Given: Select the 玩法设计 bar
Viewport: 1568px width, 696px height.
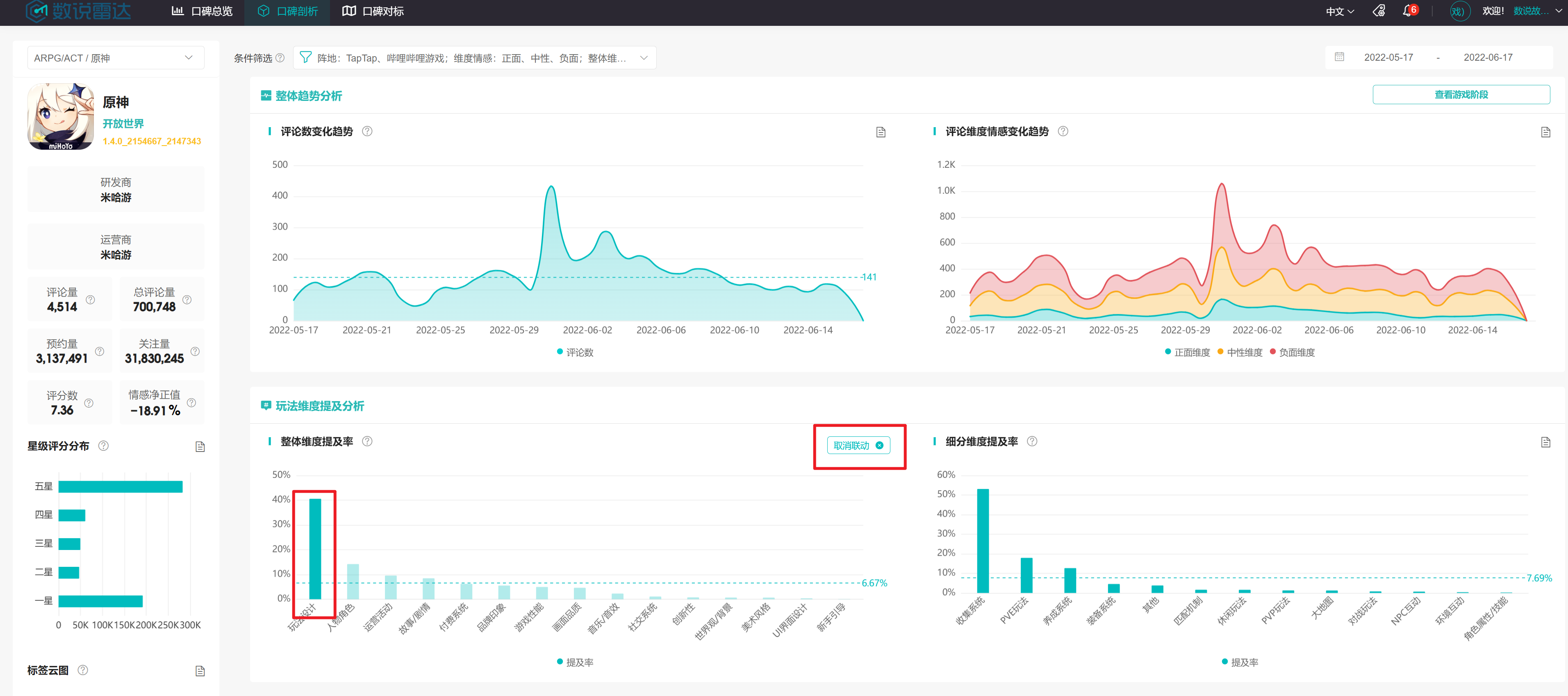Looking at the screenshot, I should pos(315,549).
